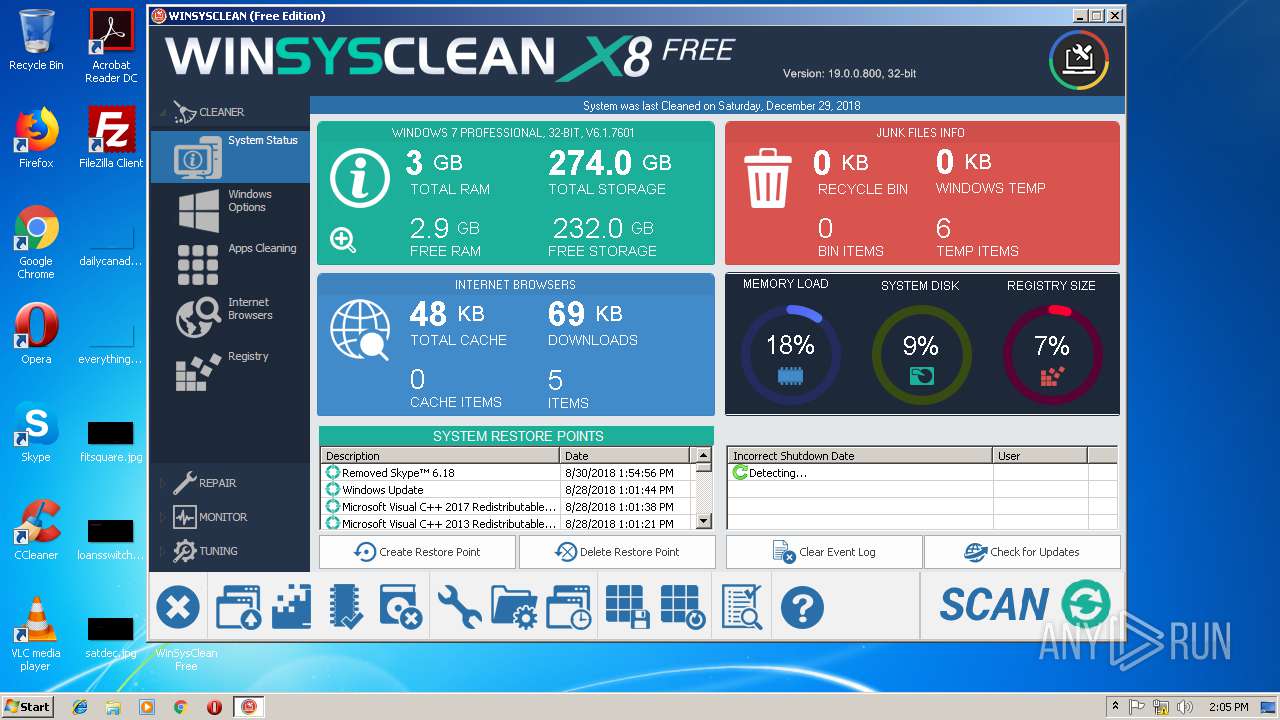Click the magnifier plus zoom icon
This screenshot has height=720, width=1280.
tap(343, 240)
